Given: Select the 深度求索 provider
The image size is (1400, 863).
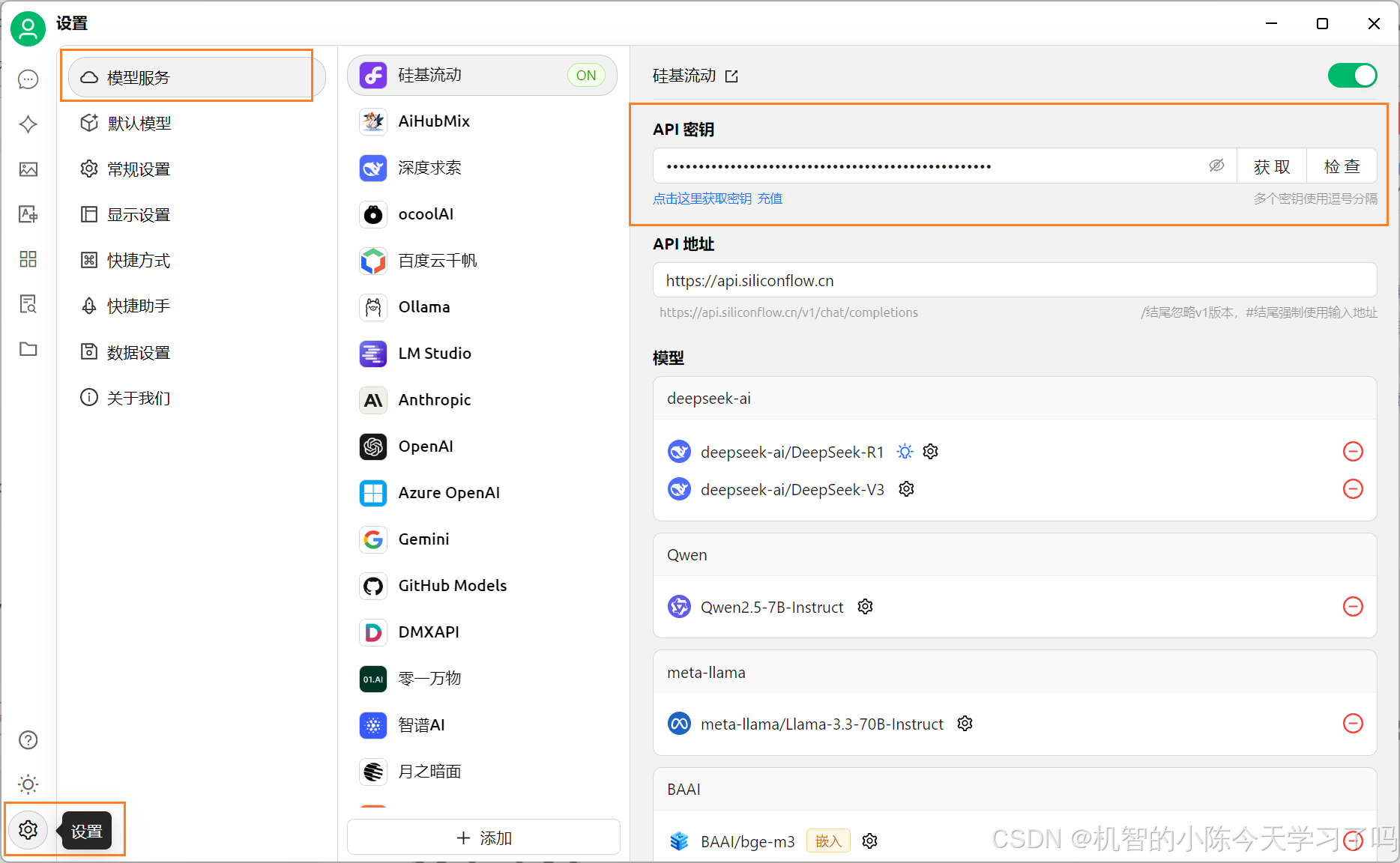Looking at the screenshot, I should (482, 168).
